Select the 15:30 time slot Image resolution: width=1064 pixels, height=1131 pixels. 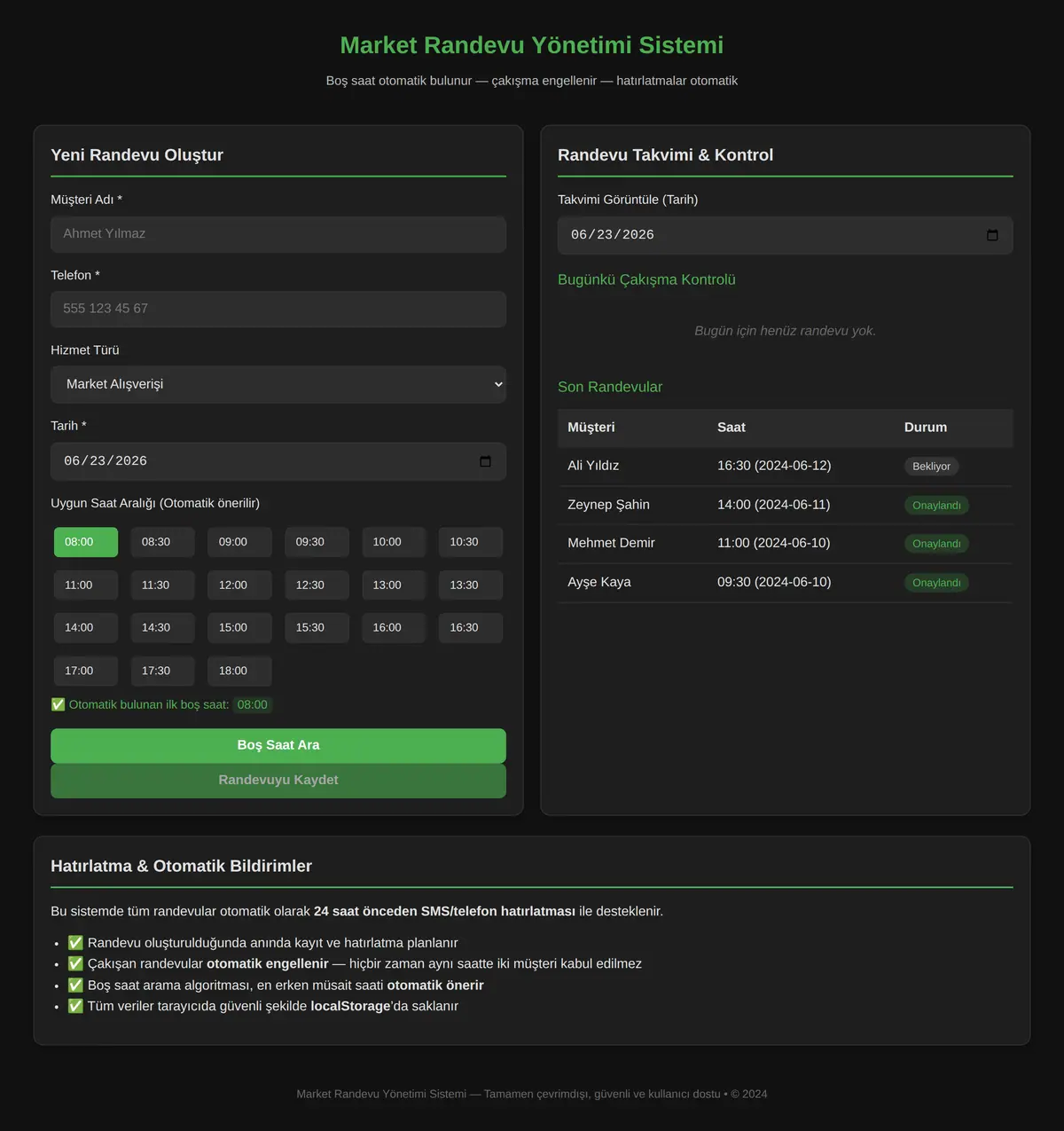click(317, 628)
